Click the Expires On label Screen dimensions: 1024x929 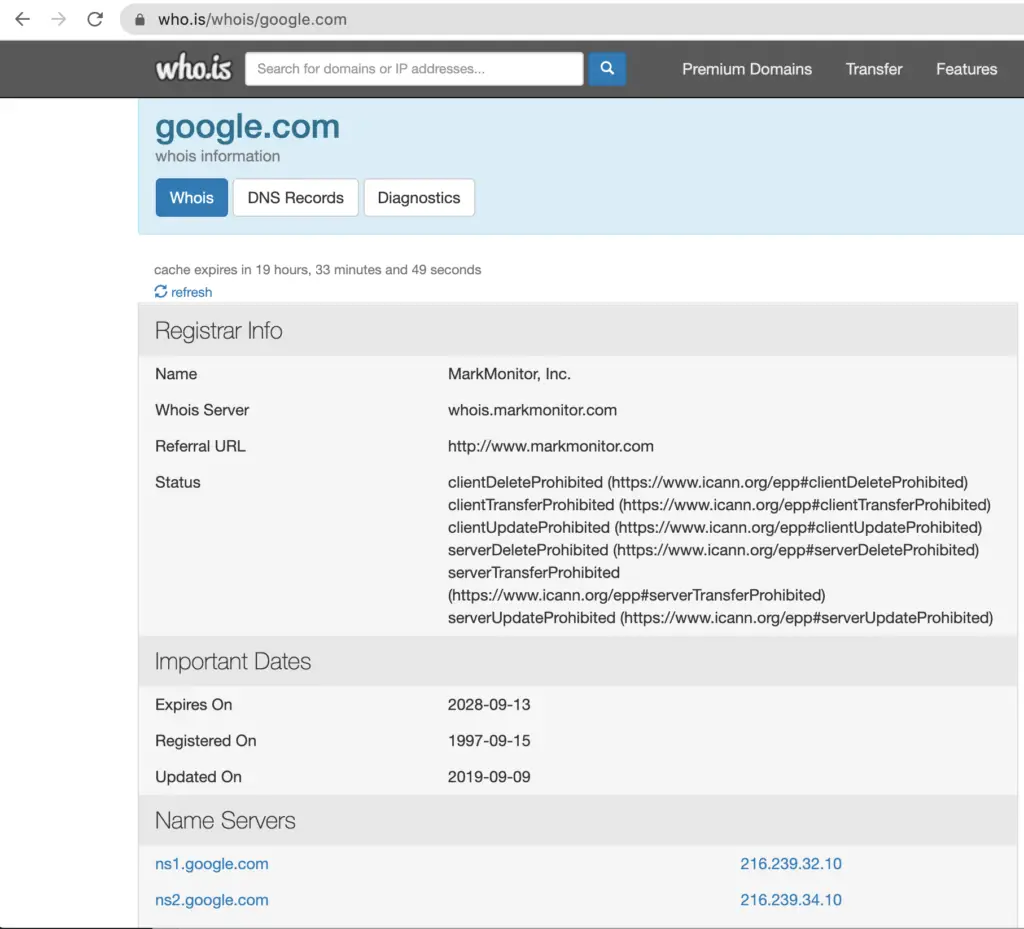tap(193, 704)
